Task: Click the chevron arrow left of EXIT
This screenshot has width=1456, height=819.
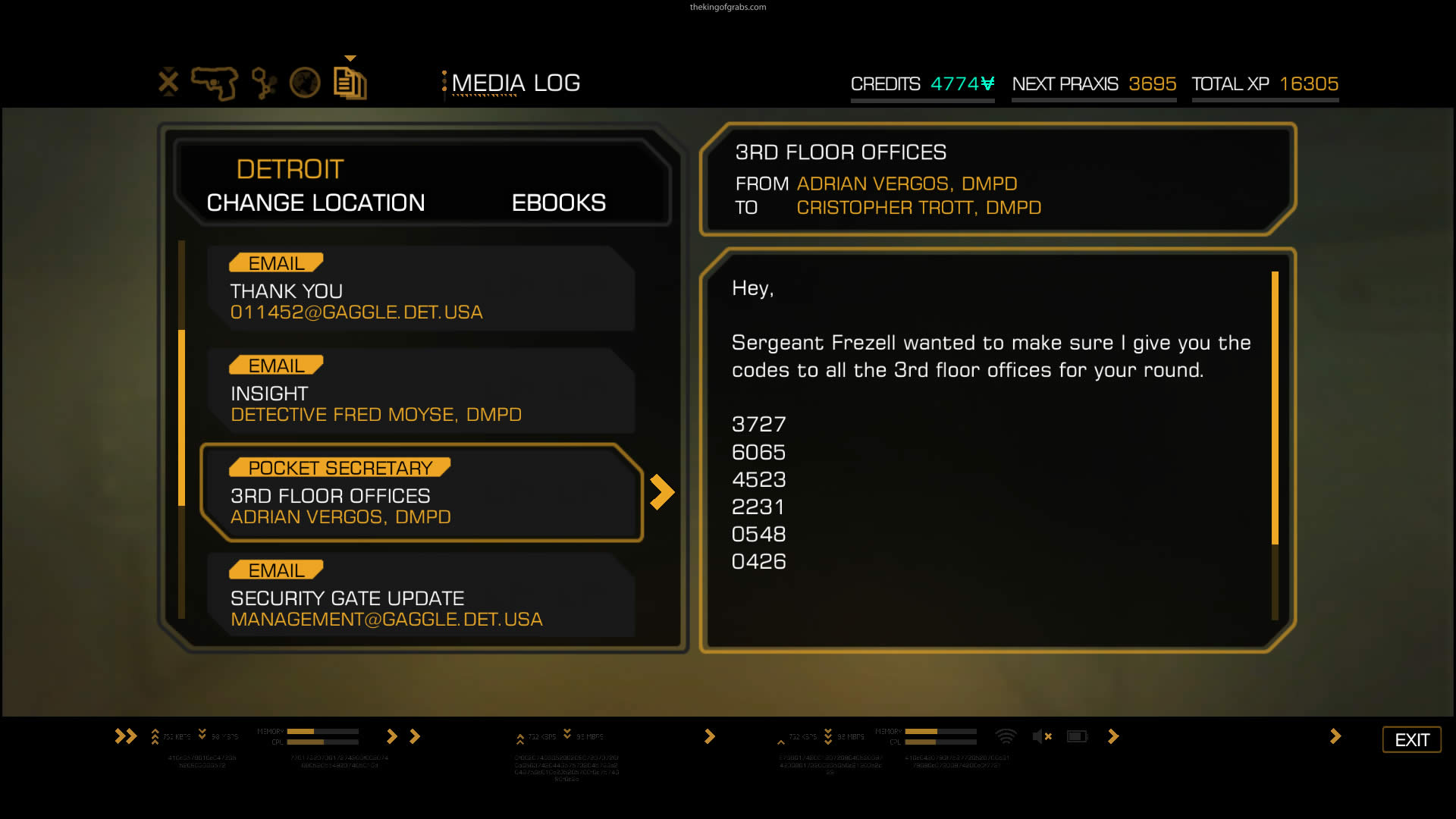Action: click(1335, 736)
